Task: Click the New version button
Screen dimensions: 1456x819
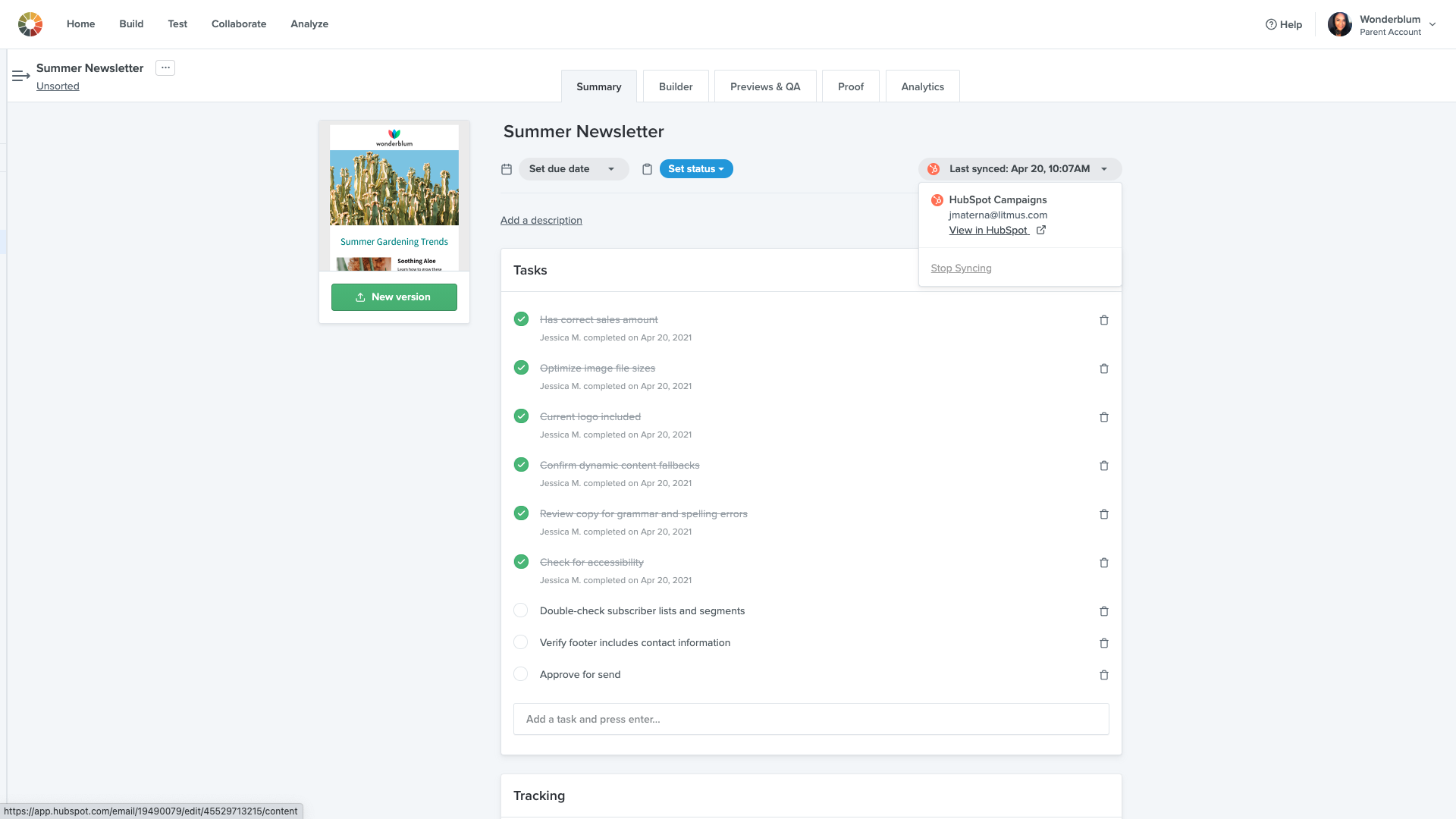Action: click(x=394, y=297)
